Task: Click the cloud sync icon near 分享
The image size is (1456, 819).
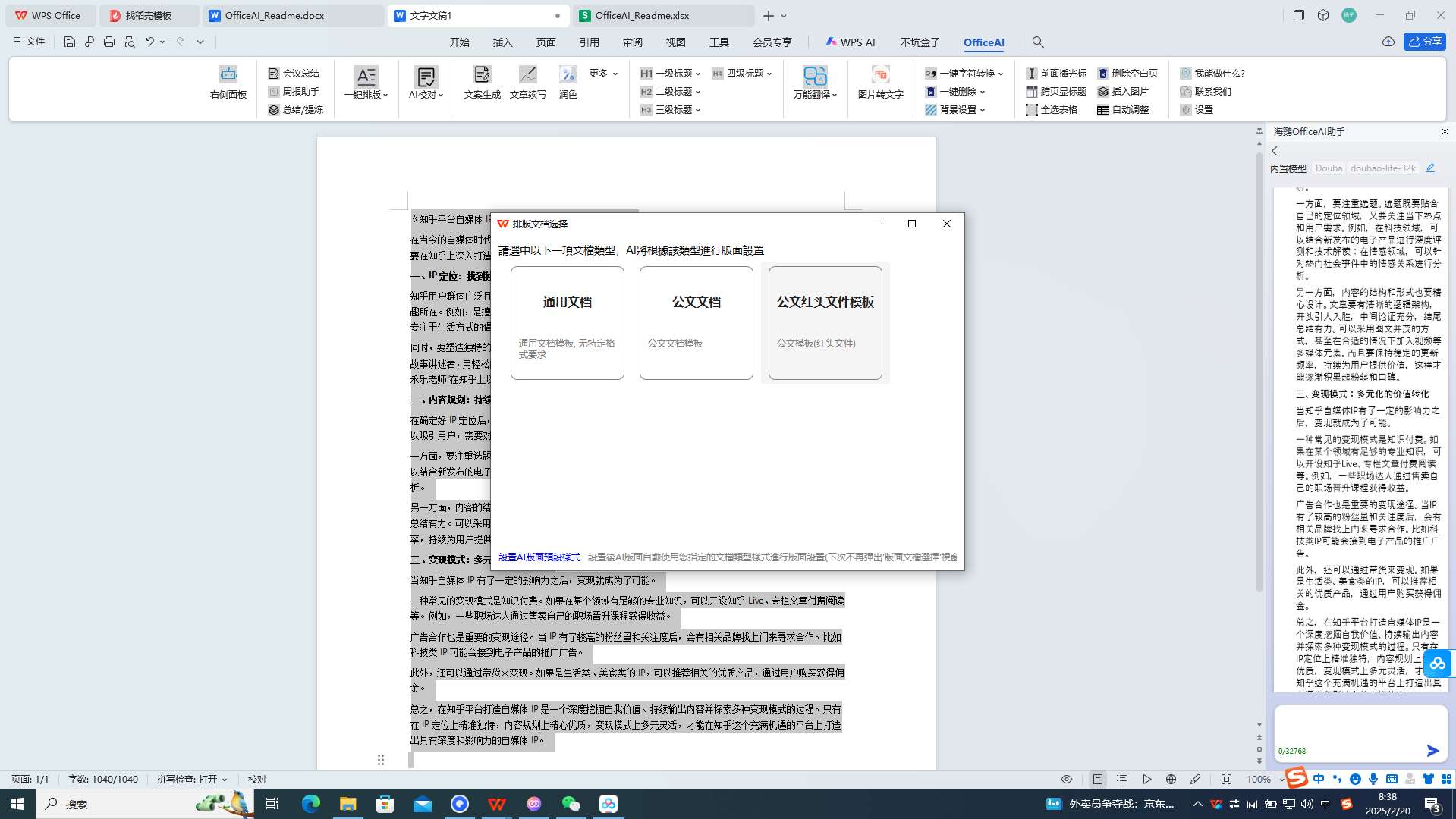Action: (x=1388, y=42)
